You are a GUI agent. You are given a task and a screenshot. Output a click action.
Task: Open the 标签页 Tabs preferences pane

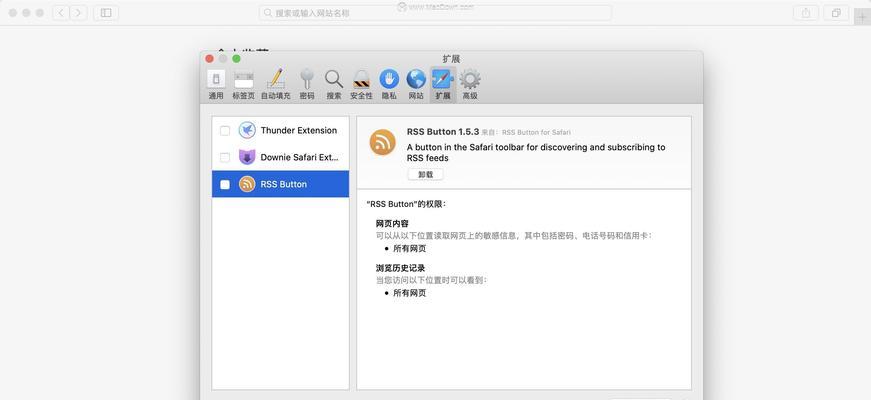[x=243, y=85]
